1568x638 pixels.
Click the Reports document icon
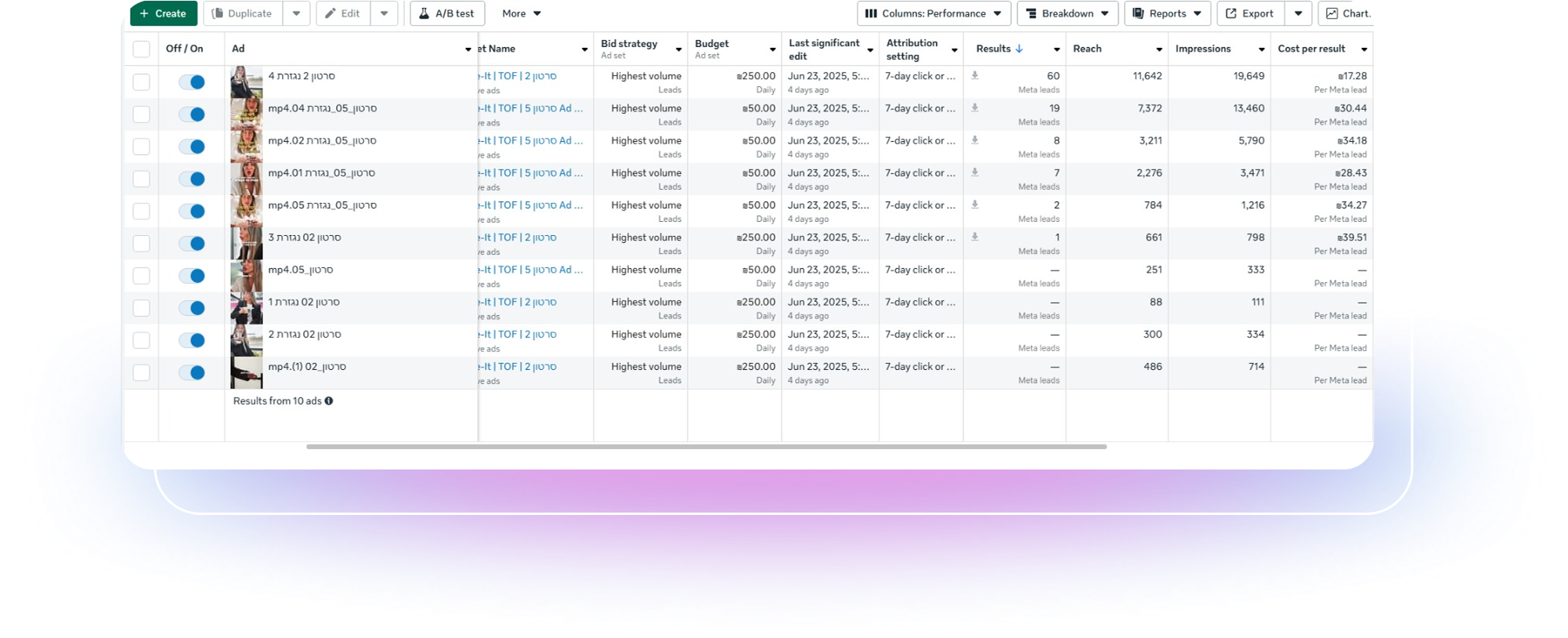pos(1139,13)
